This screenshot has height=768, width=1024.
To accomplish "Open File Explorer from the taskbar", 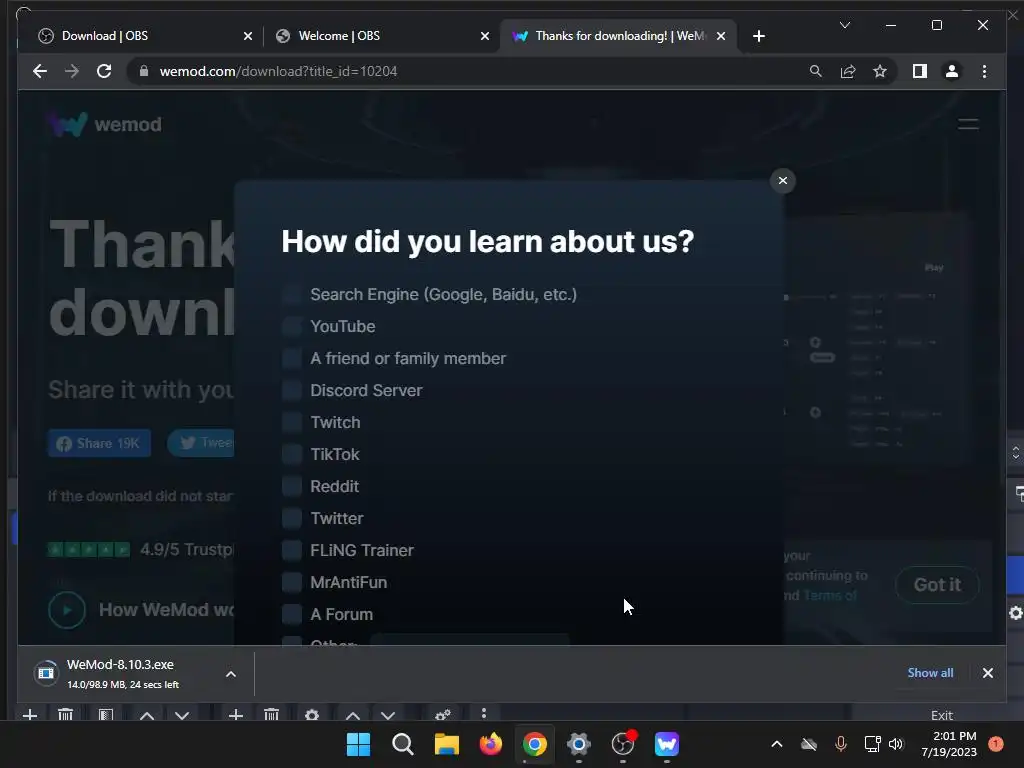I will coord(447,744).
